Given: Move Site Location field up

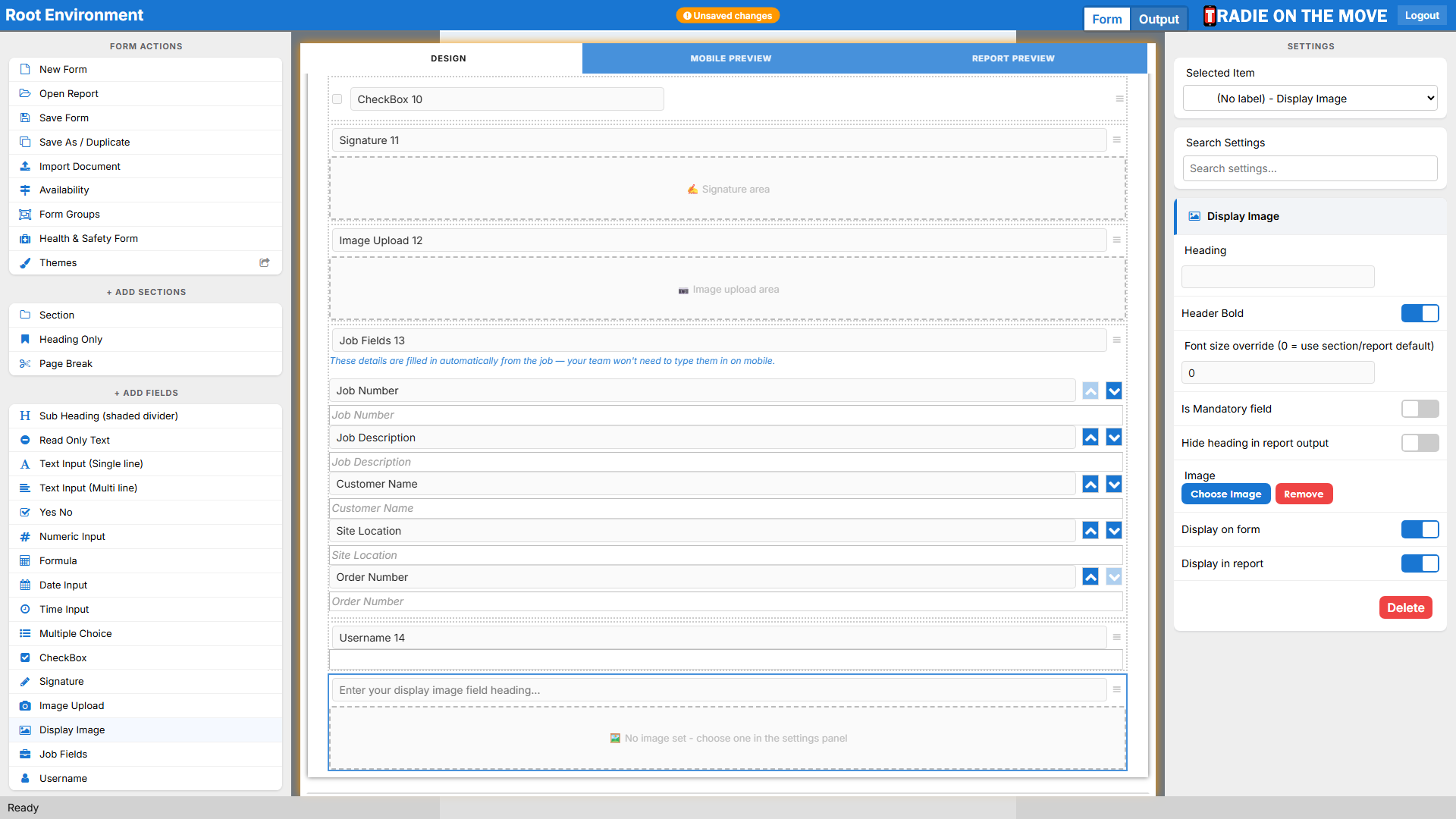Looking at the screenshot, I should coord(1090,531).
